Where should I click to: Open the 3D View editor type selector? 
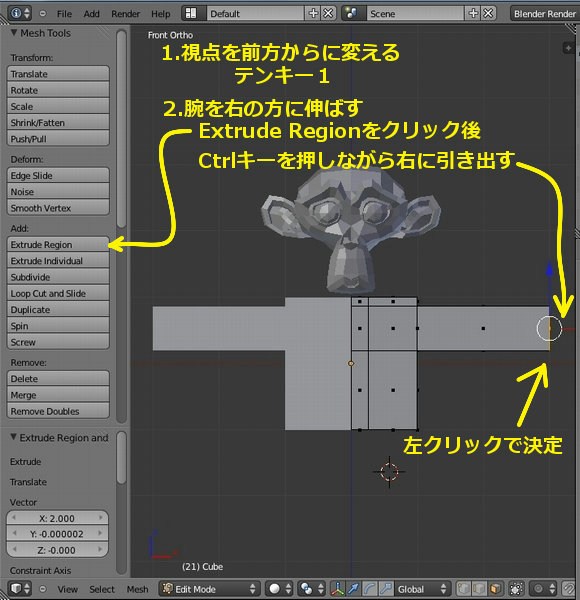point(20,589)
